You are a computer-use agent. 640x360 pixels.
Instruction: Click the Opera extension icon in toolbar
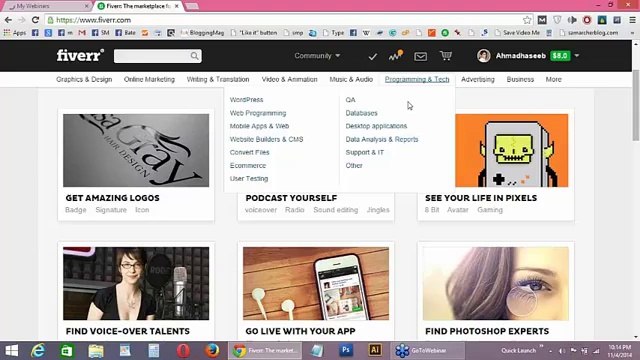point(587,20)
